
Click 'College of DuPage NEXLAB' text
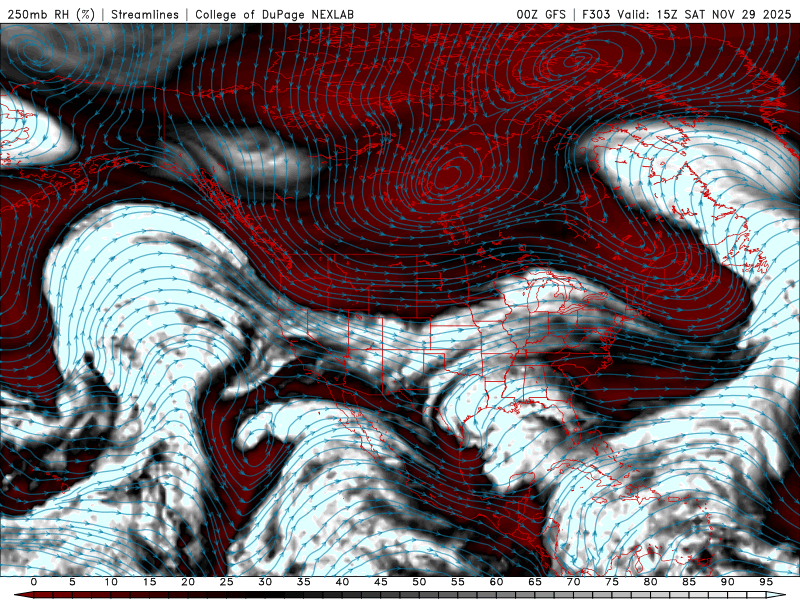(274, 14)
